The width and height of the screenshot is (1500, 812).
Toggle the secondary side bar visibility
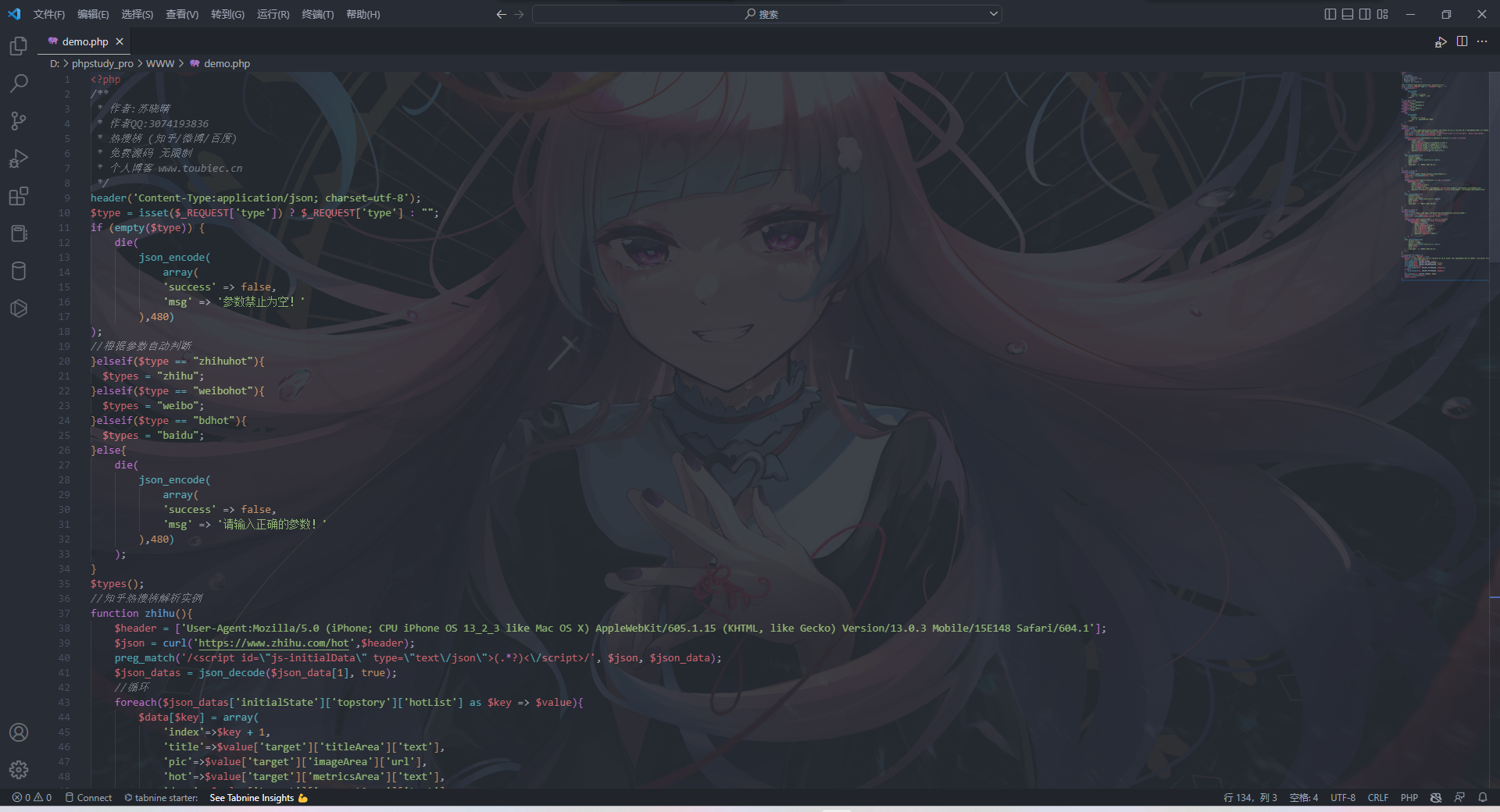click(1365, 14)
